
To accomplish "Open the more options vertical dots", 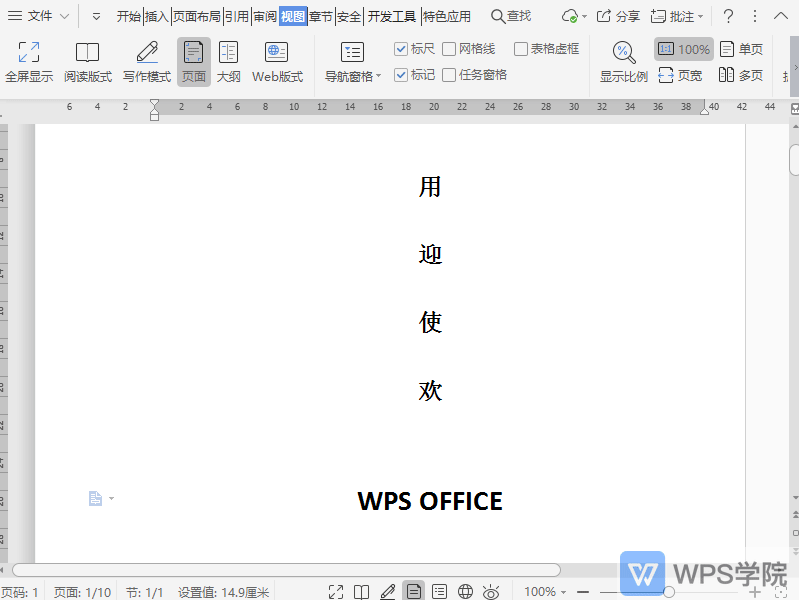I will point(755,16).
